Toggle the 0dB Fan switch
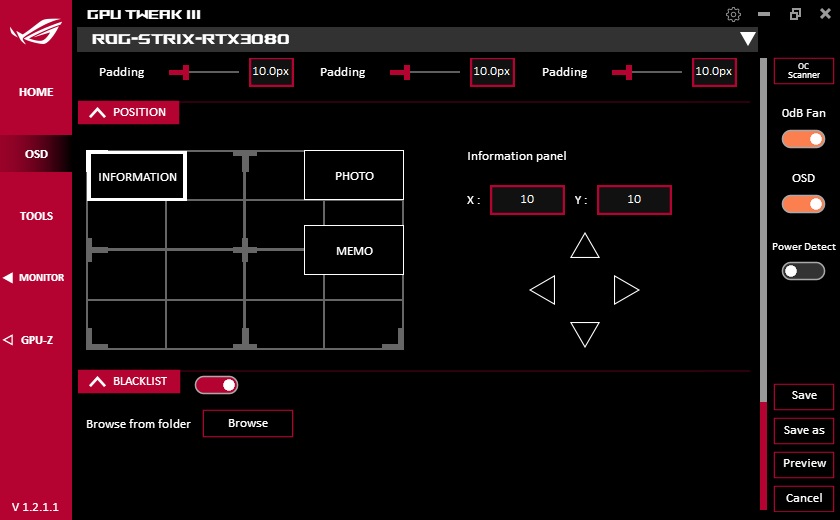This screenshot has width=840, height=520. click(803, 139)
